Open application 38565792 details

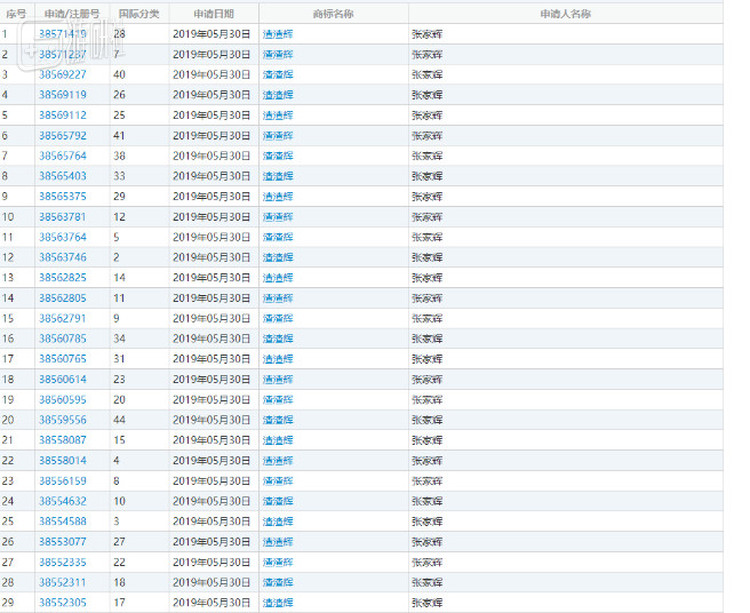(x=62, y=136)
